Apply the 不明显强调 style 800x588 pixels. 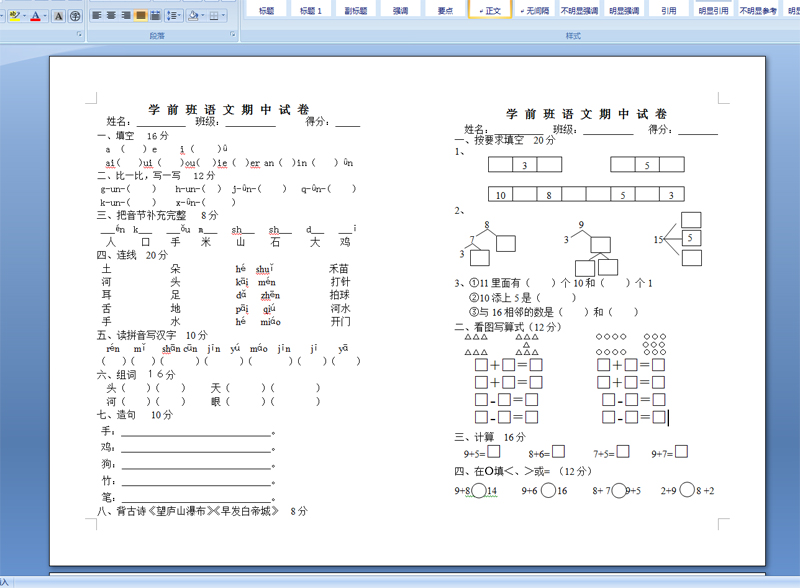[x=579, y=10]
